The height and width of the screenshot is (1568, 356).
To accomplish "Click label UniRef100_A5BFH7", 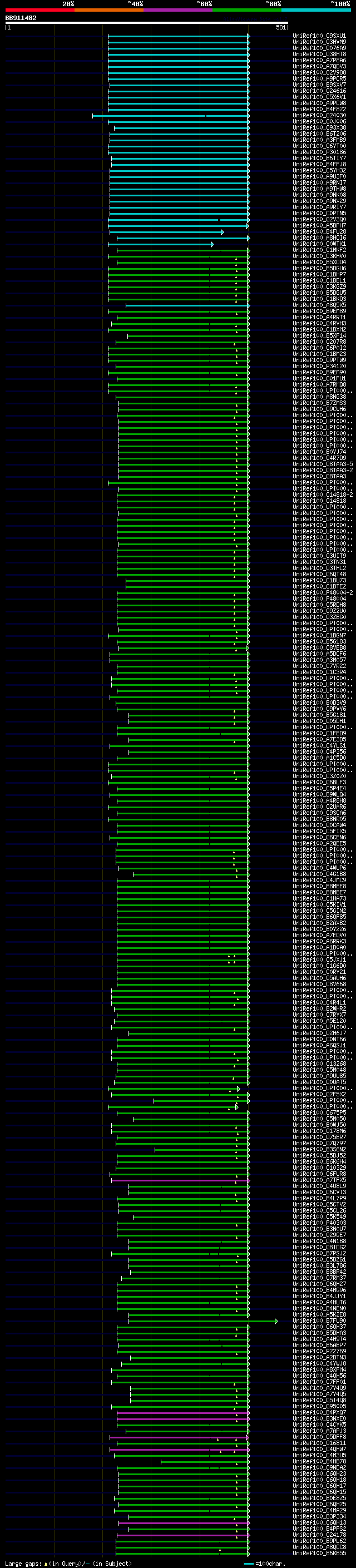I will pos(319,226).
